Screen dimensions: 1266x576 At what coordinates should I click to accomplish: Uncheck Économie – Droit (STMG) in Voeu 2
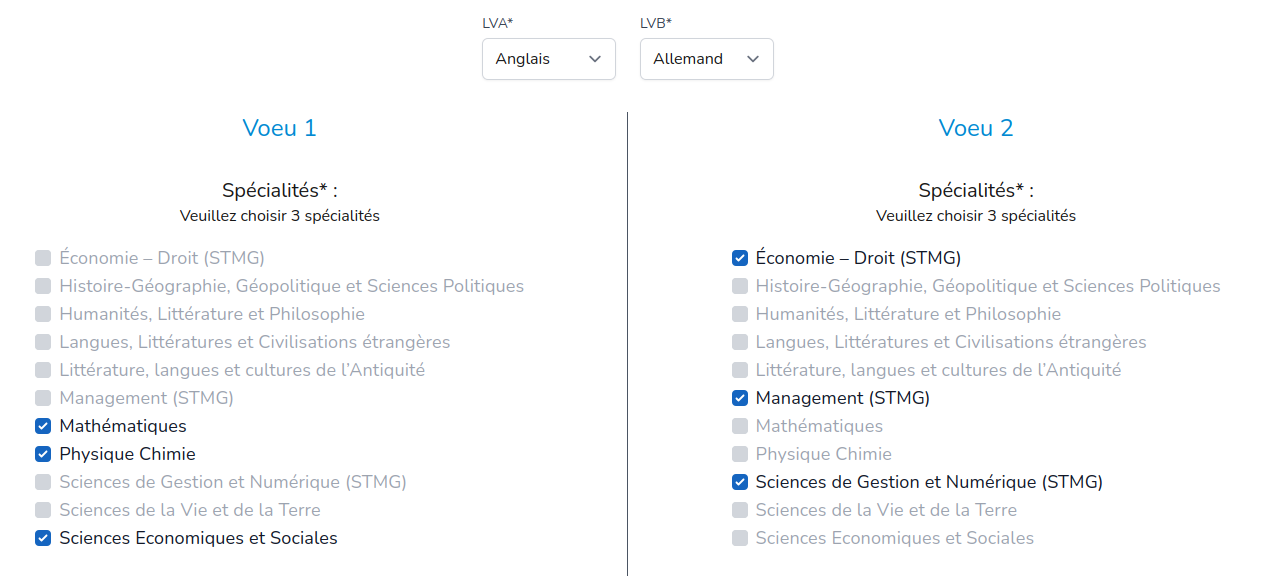(740, 258)
